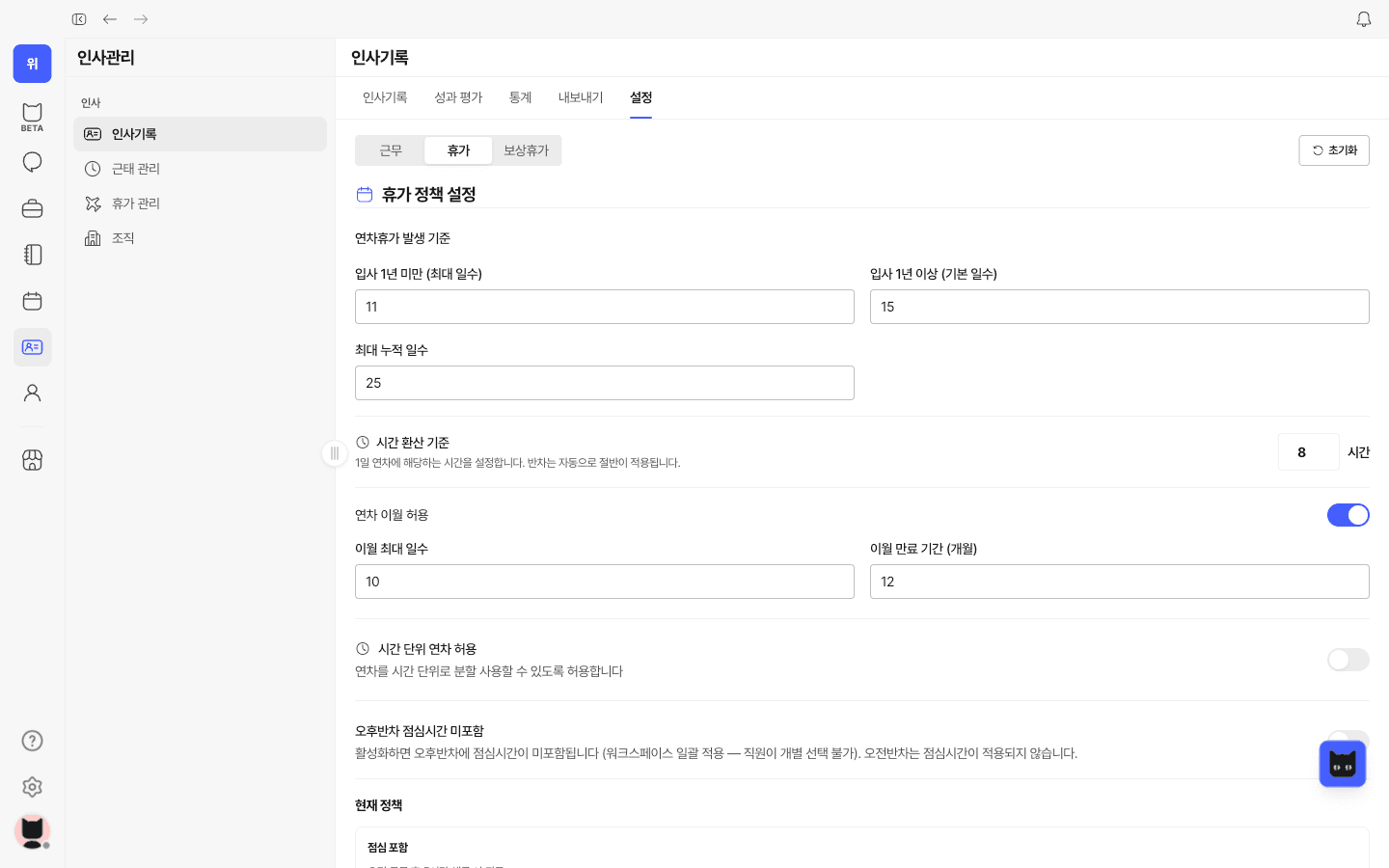
Task: Click the 입사 1년 미만 input field
Action: click(605, 307)
